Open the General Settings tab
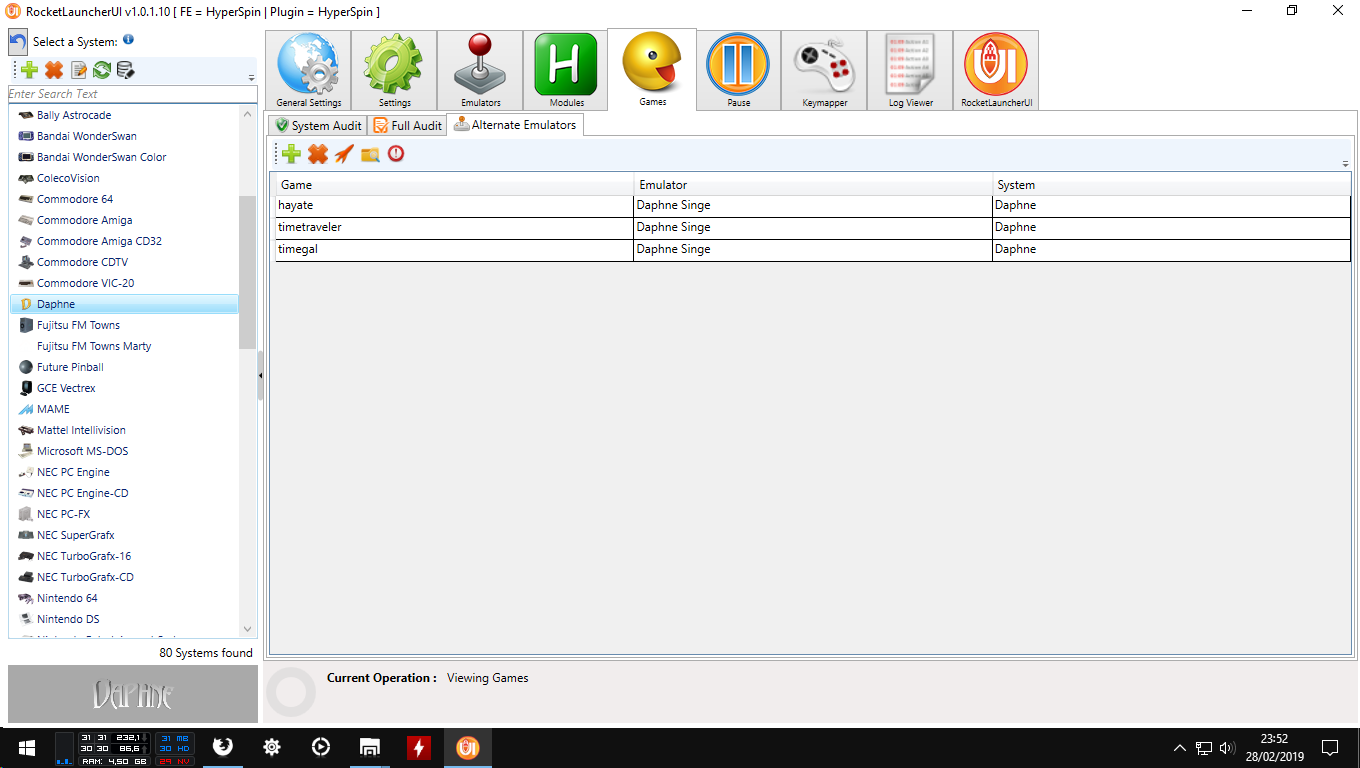1360x768 pixels. 308,70
